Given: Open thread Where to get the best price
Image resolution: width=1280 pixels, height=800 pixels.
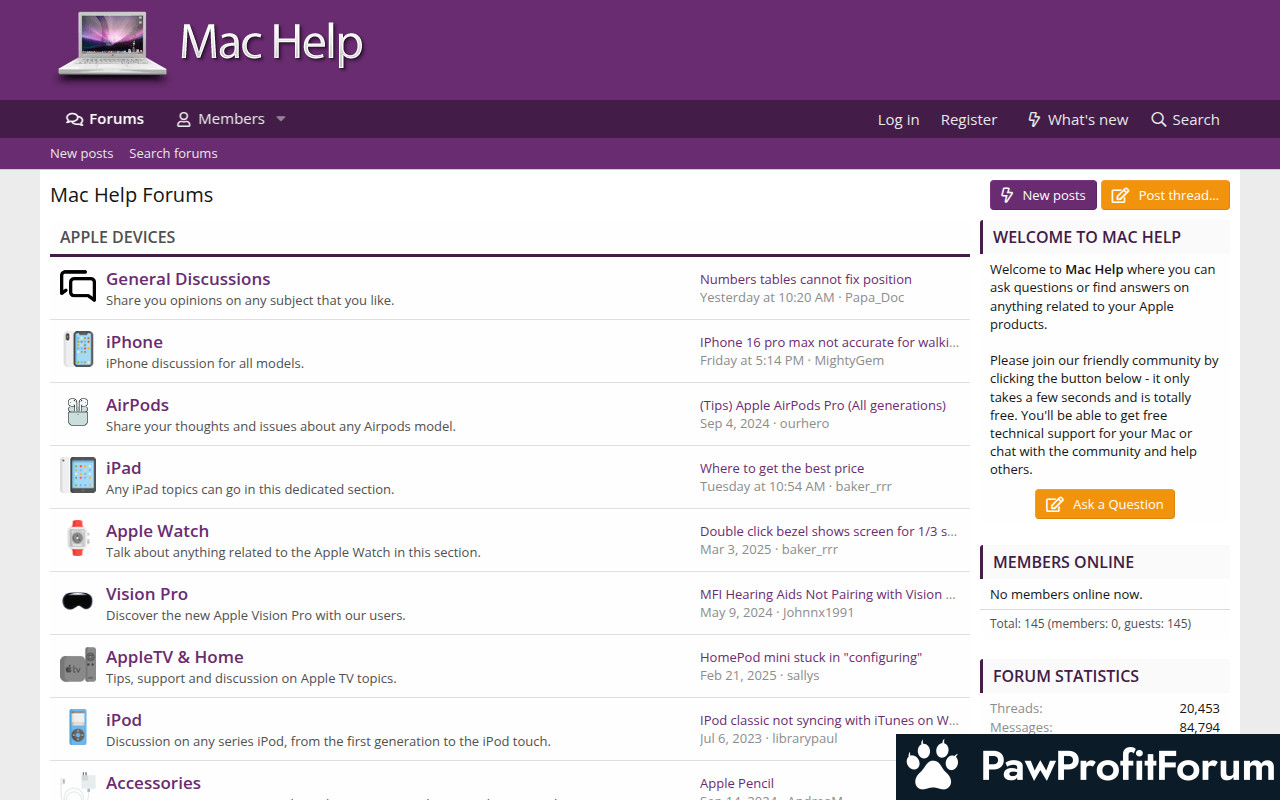Looking at the screenshot, I should [x=782, y=468].
